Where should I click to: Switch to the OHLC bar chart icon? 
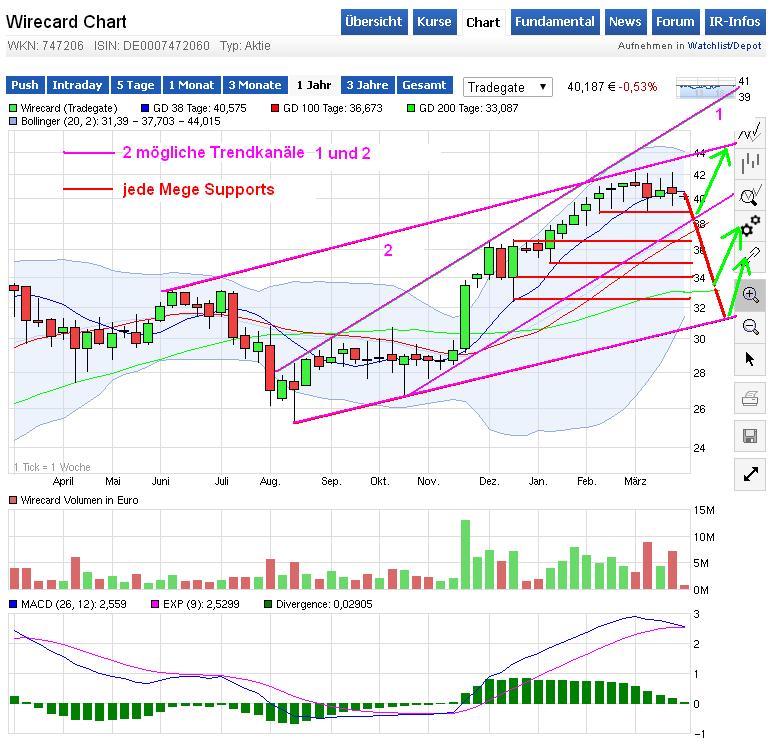(750, 164)
